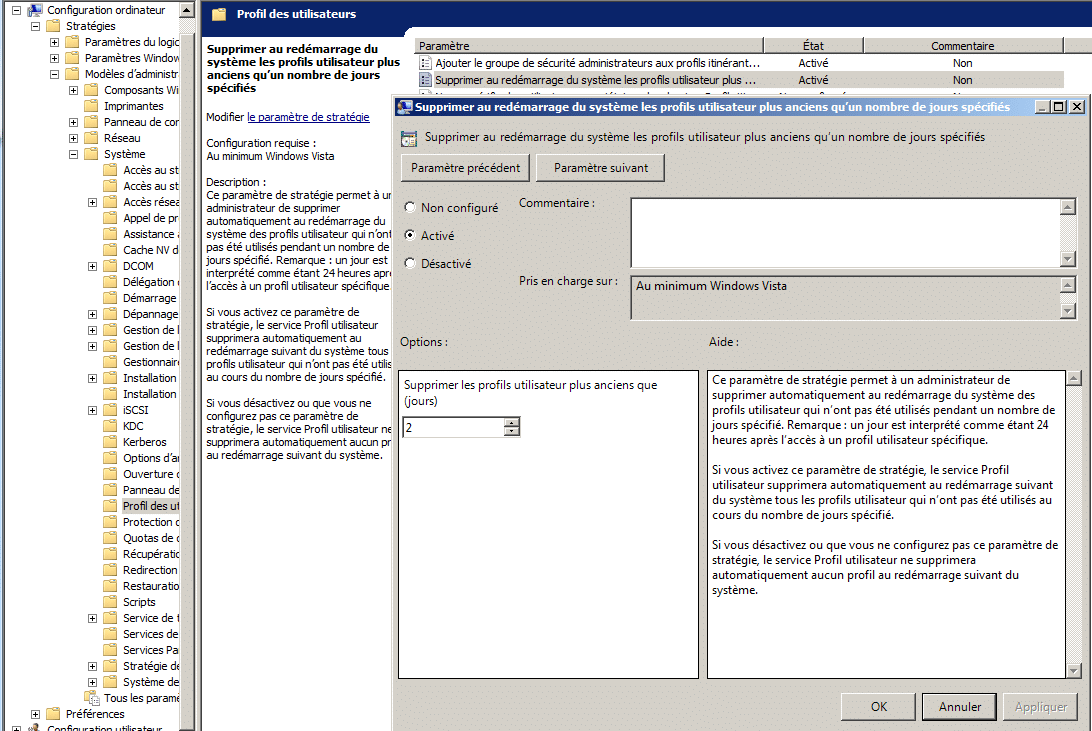Collapse Modèles d'administration
The image size is (1092, 731).
coord(54,74)
